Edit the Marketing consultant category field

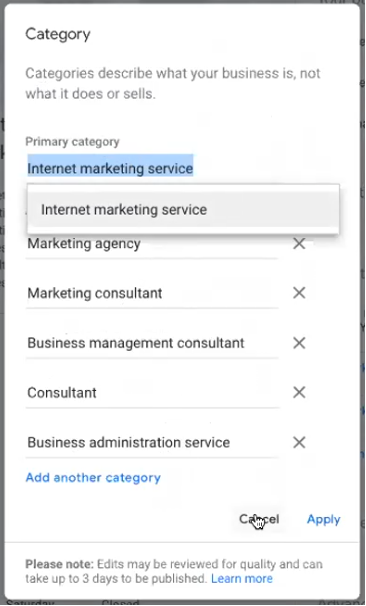tap(152, 293)
